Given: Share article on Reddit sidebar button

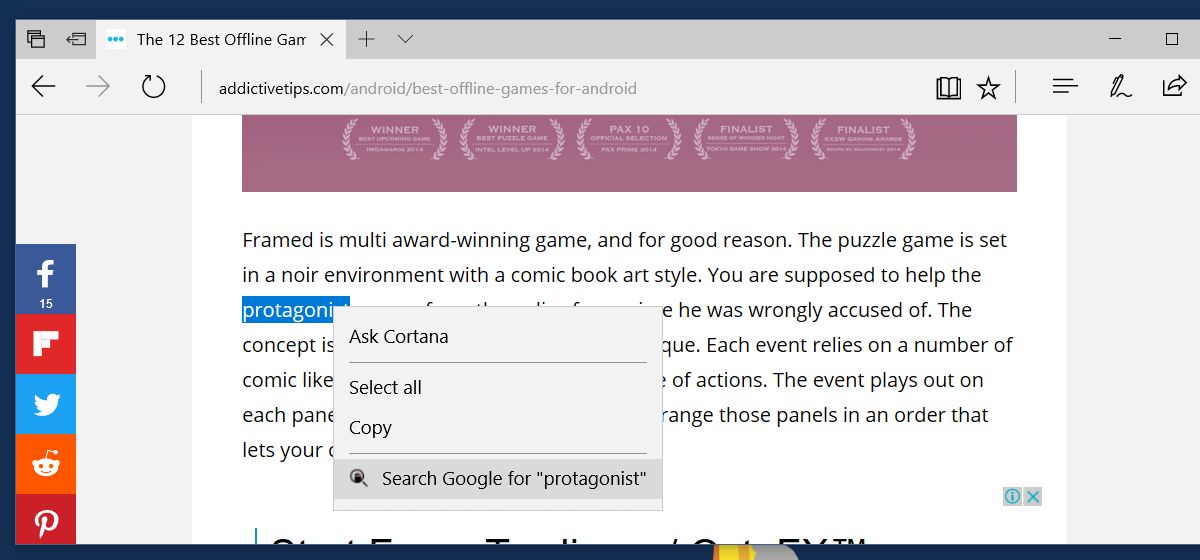Looking at the screenshot, I should (x=46, y=464).
